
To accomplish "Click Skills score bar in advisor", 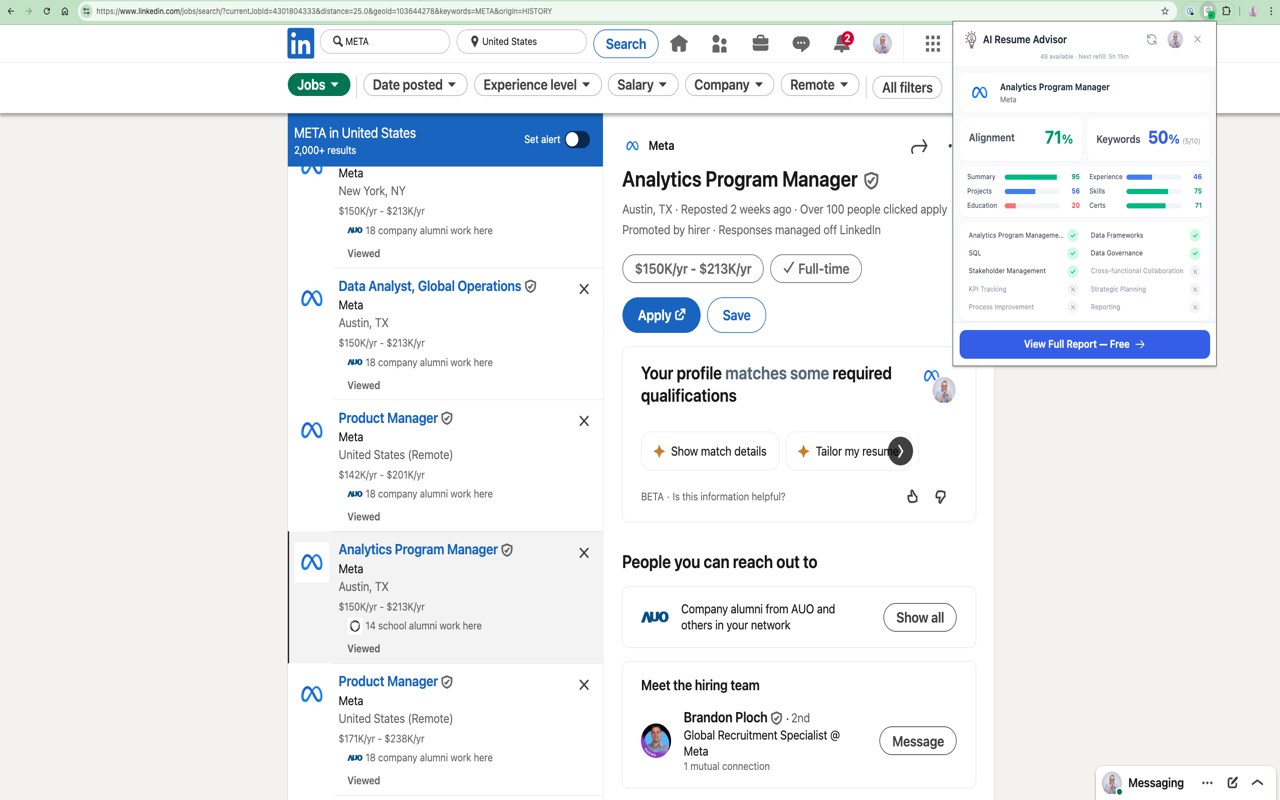I will (x=1153, y=191).
